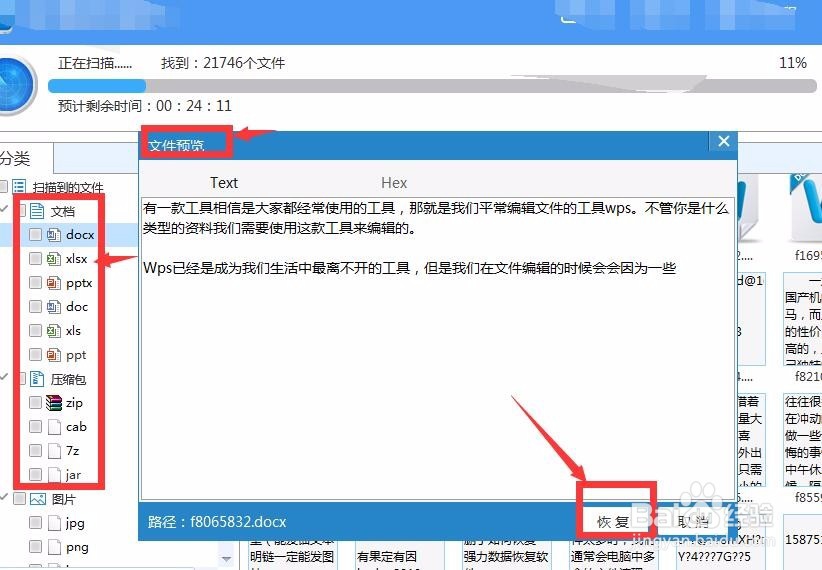Select the 扫描到的文件 tree label

(x=68, y=187)
